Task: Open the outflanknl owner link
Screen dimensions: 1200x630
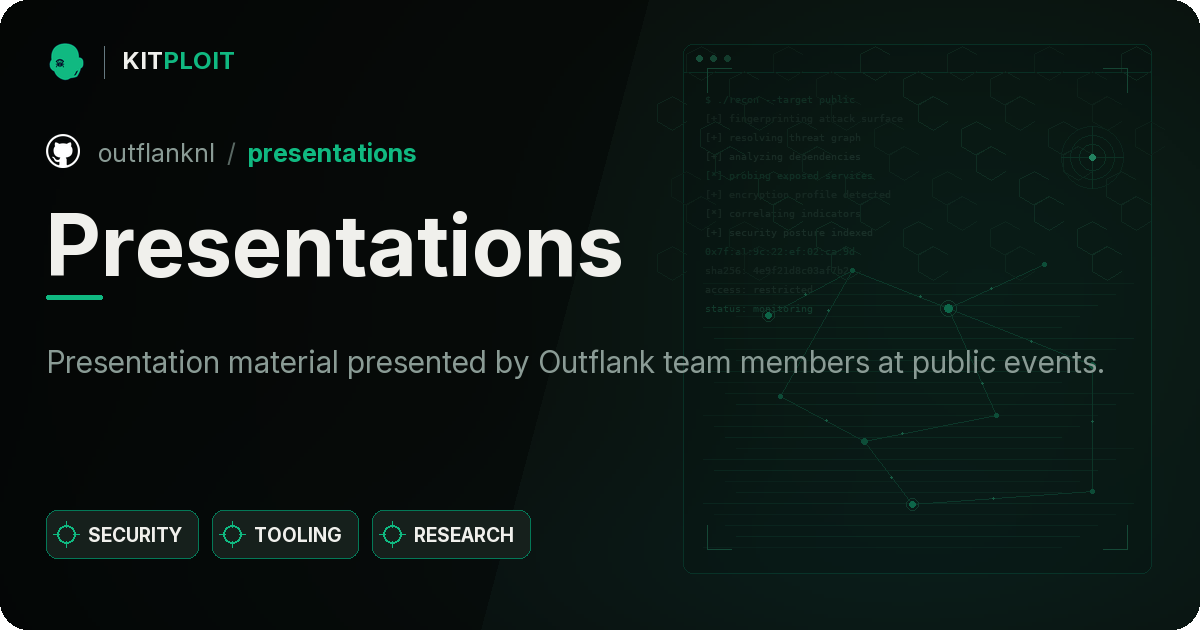Action: 156,153
